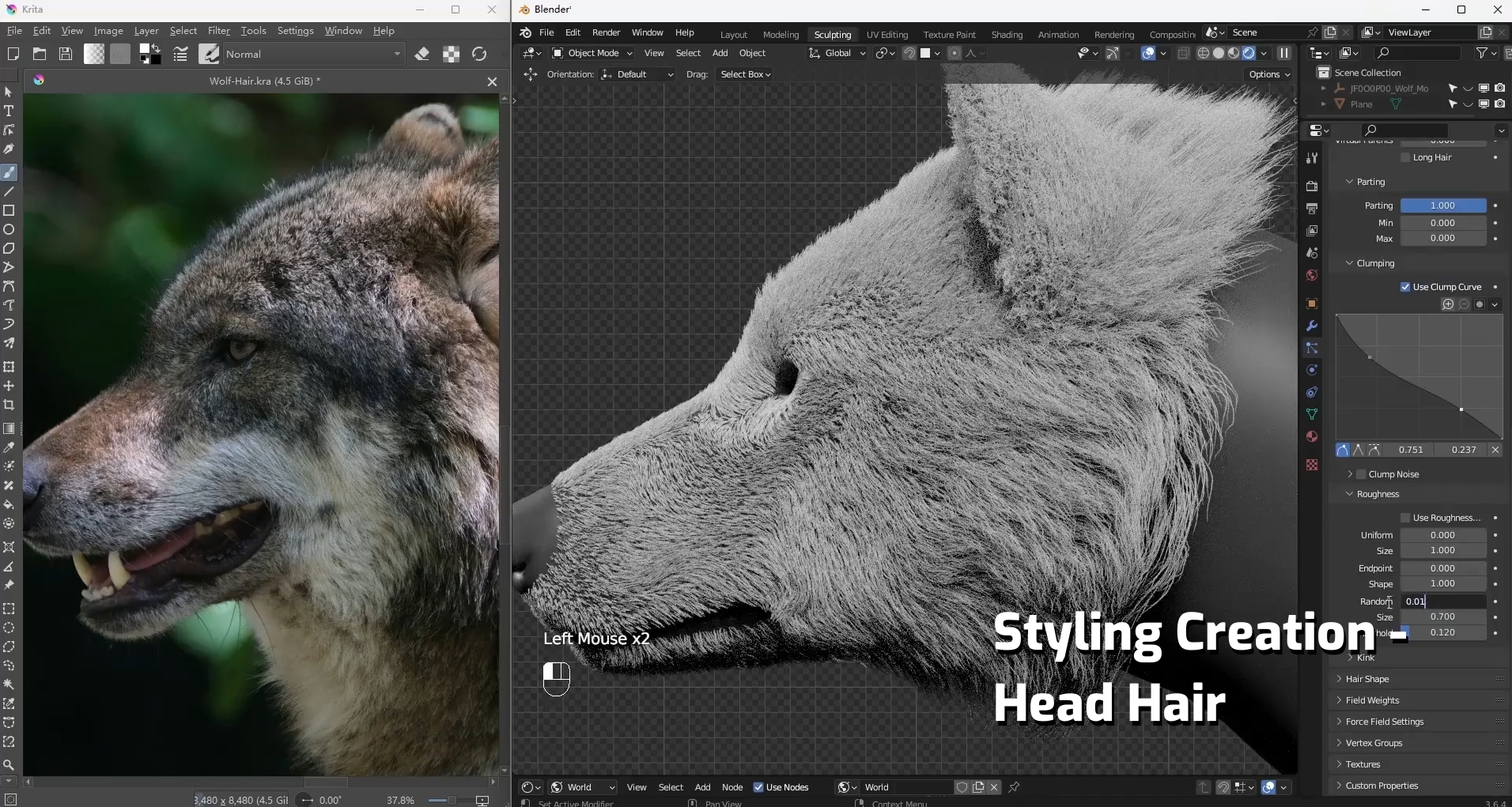The image size is (1512, 807).
Task: Open Blender's Particle properties tab
Action: point(1312,348)
